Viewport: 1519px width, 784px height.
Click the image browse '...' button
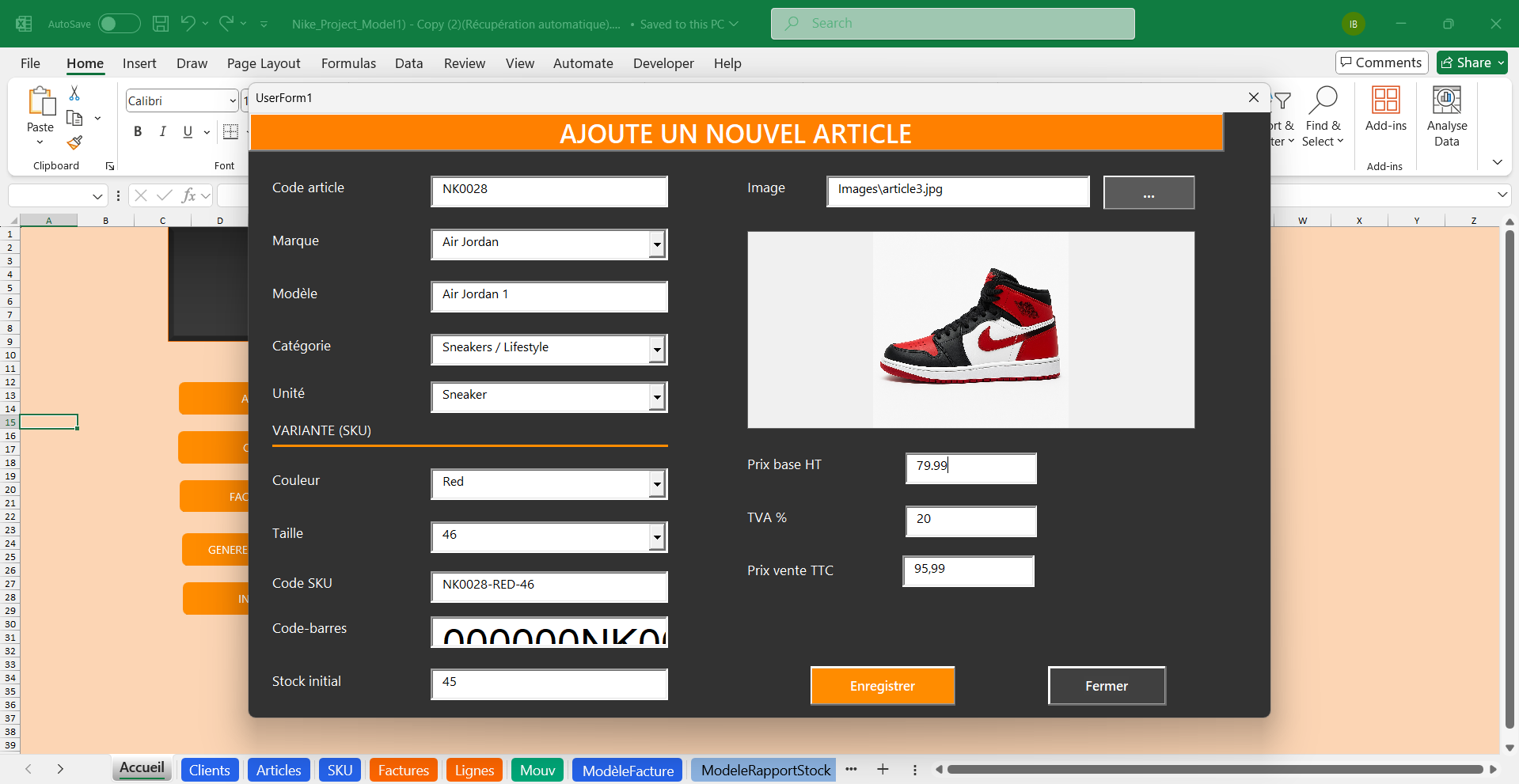click(1149, 193)
